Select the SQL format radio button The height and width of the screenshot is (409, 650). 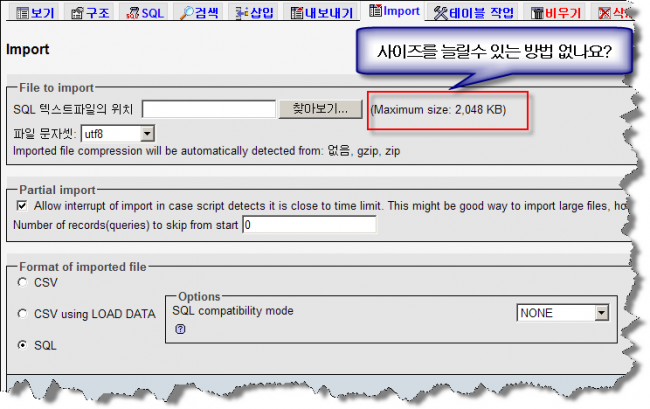[x=22, y=345]
